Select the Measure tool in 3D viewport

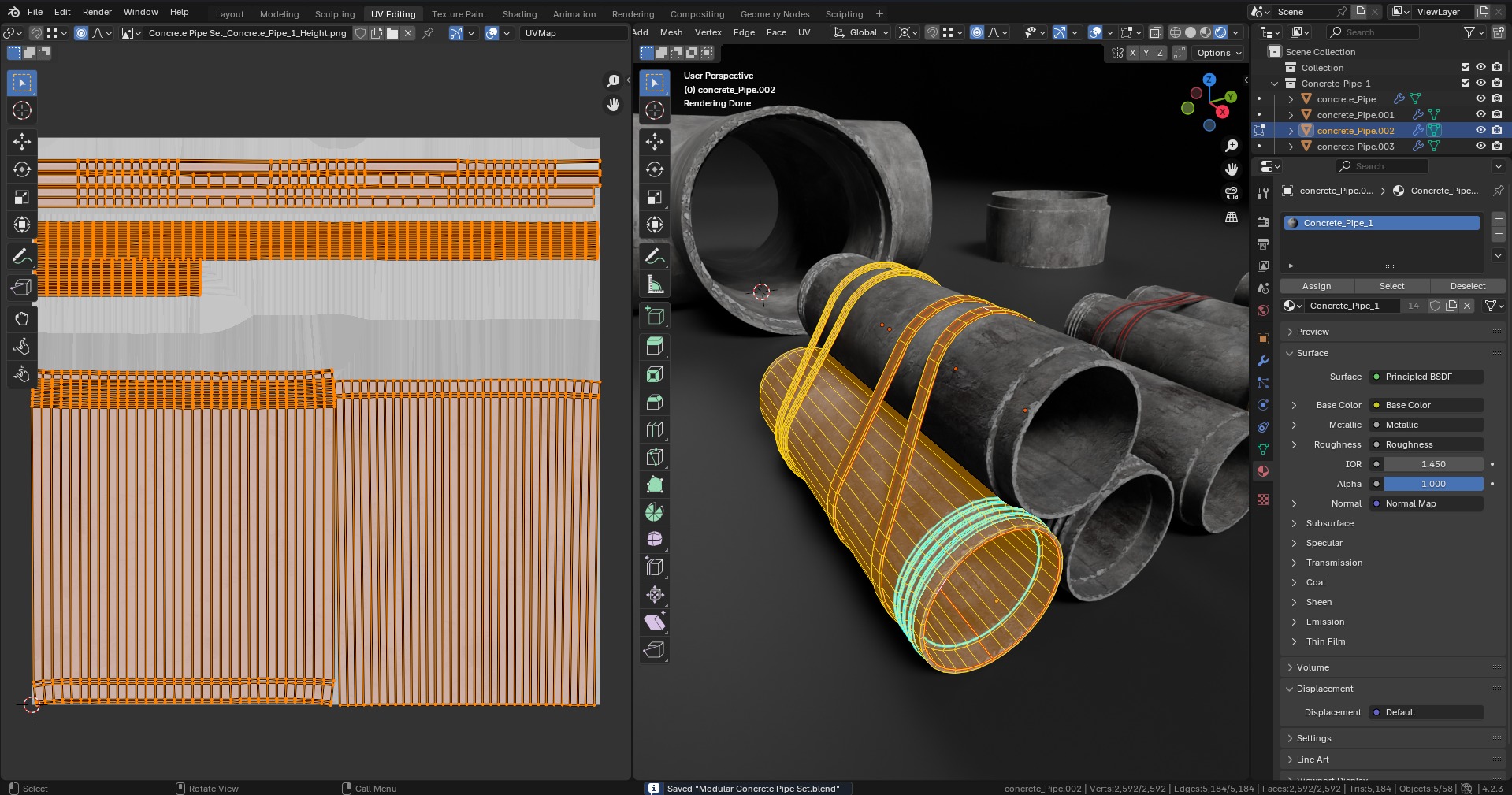655,284
